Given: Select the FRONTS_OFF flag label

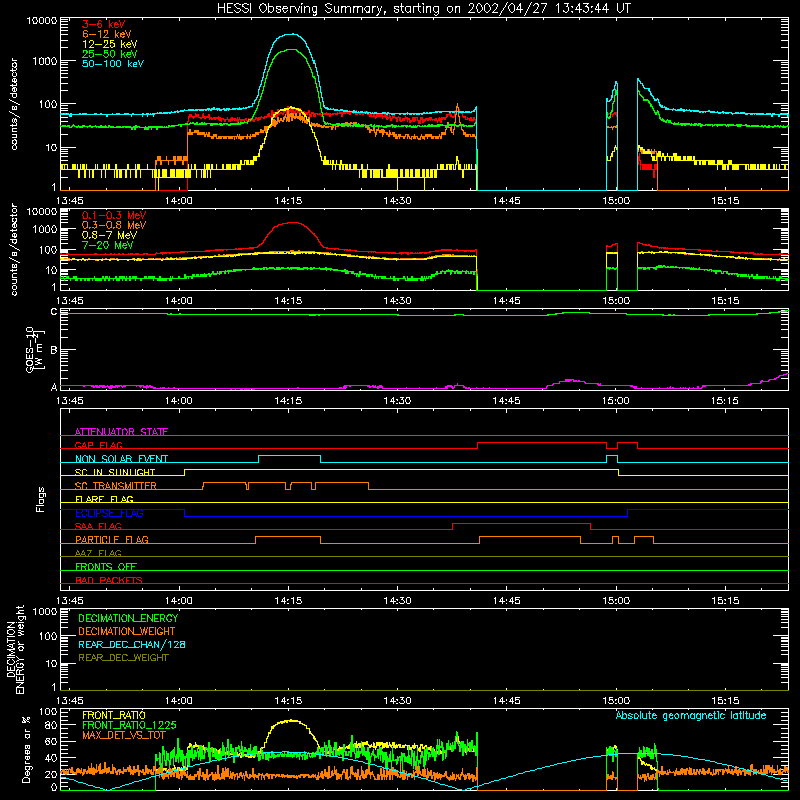Looking at the screenshot, I should [106, 566].
